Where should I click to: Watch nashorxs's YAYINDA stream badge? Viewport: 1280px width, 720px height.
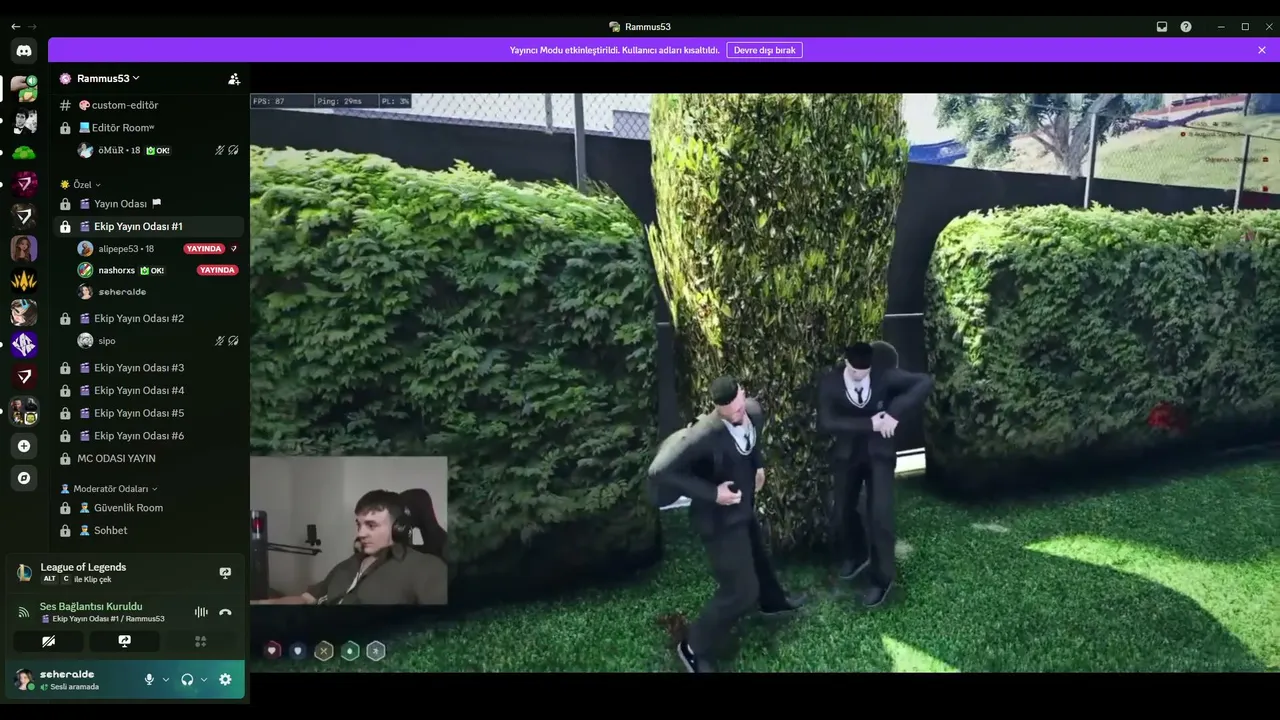217,270
